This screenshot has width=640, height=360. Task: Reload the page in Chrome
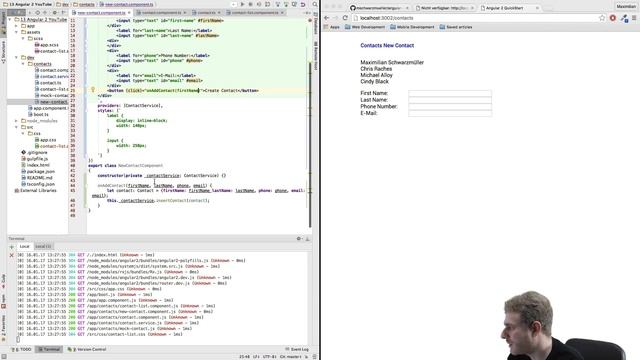pos(345,18)
